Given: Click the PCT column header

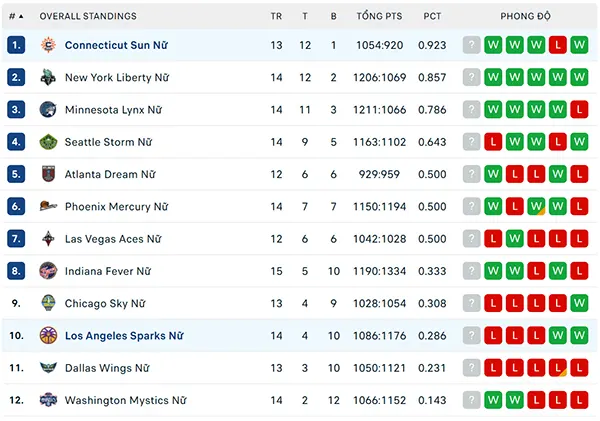Looking at the screenshot, I should point(432,16).
